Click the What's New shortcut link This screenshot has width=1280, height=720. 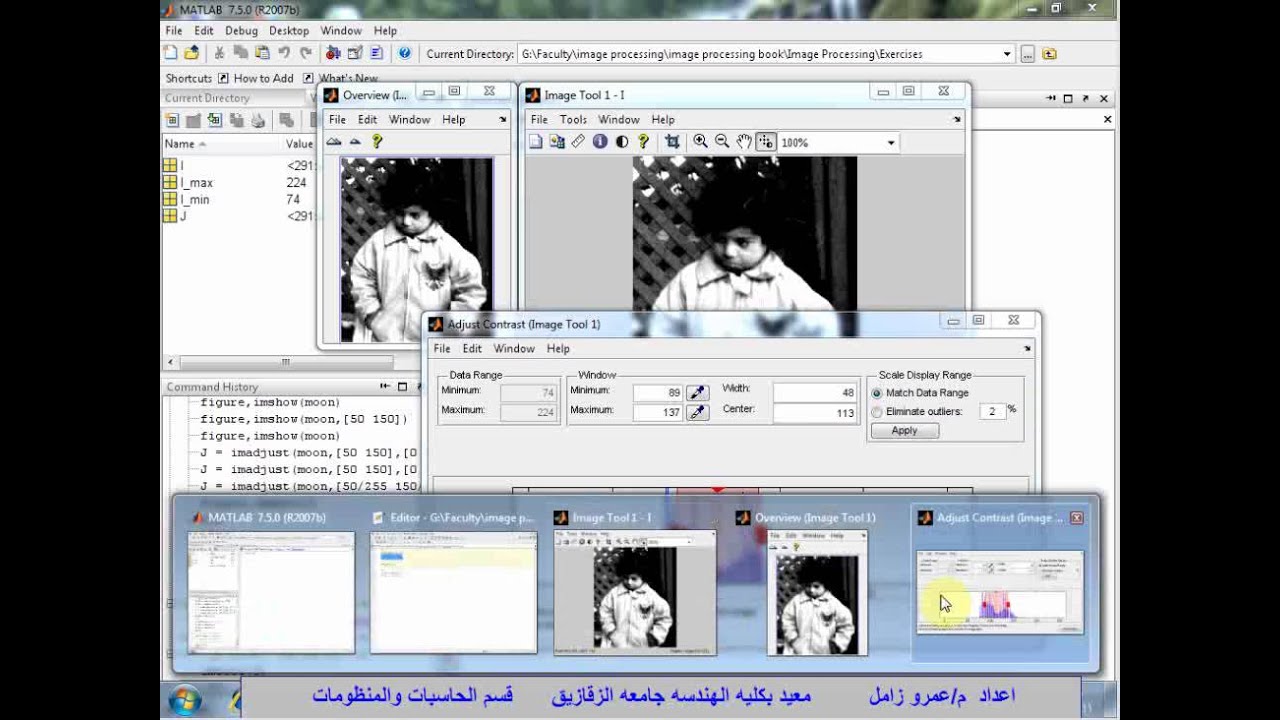[x=340, y=78]
